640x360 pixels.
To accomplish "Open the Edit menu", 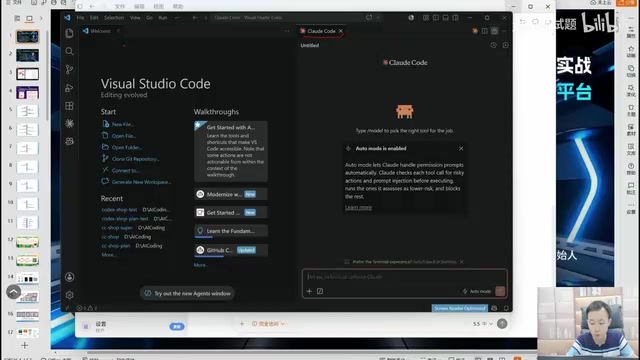I will coord(94,18).
